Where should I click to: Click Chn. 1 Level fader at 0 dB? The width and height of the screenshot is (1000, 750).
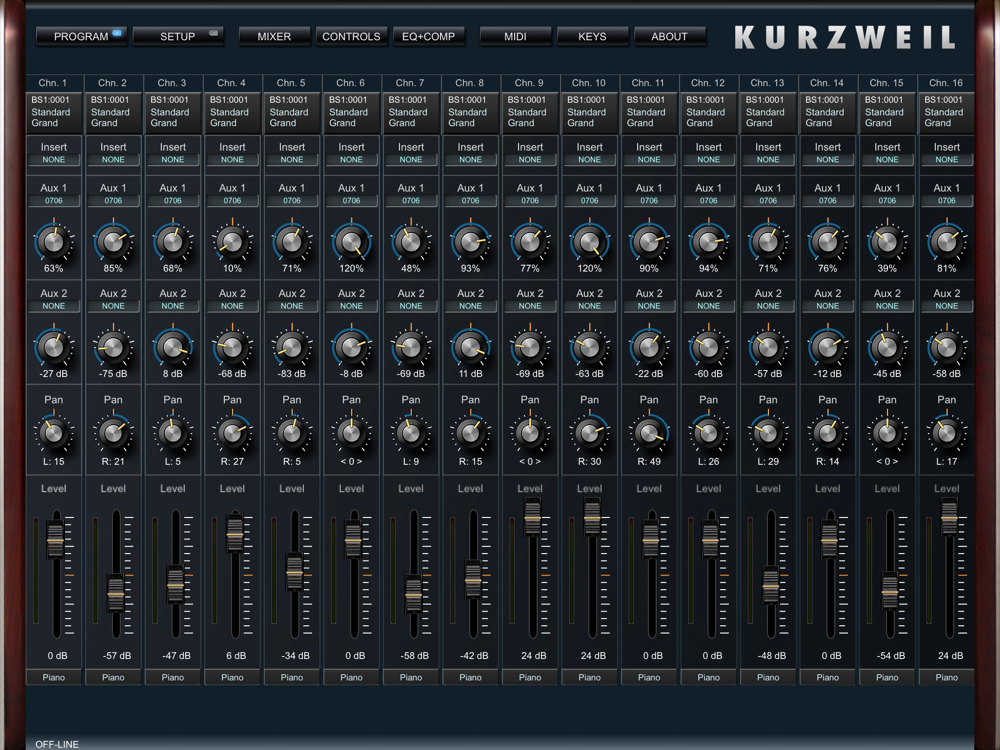(x=55, y=540)
